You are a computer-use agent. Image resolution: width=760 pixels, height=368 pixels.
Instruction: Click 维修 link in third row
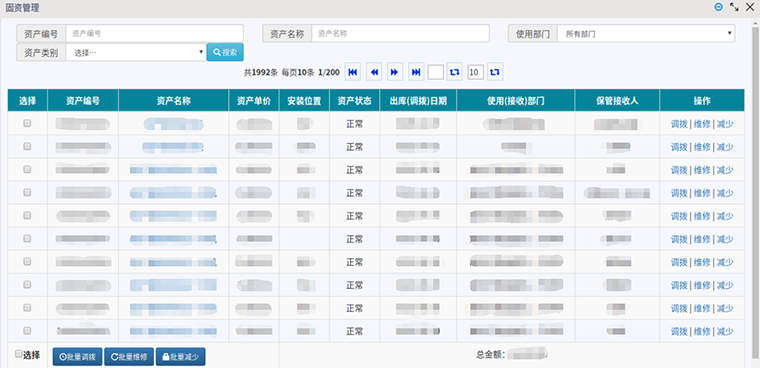point(702,170)
